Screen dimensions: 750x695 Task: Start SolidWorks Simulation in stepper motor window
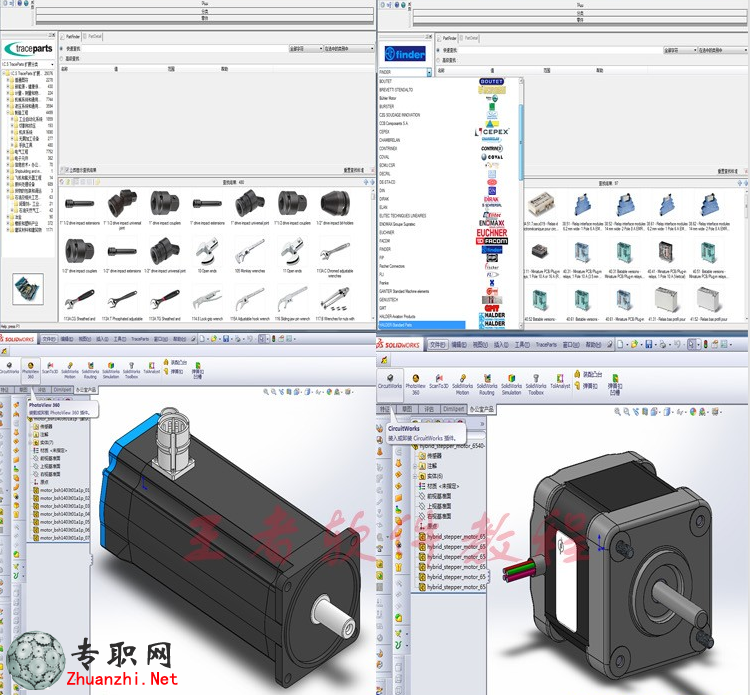coord(511,385)
